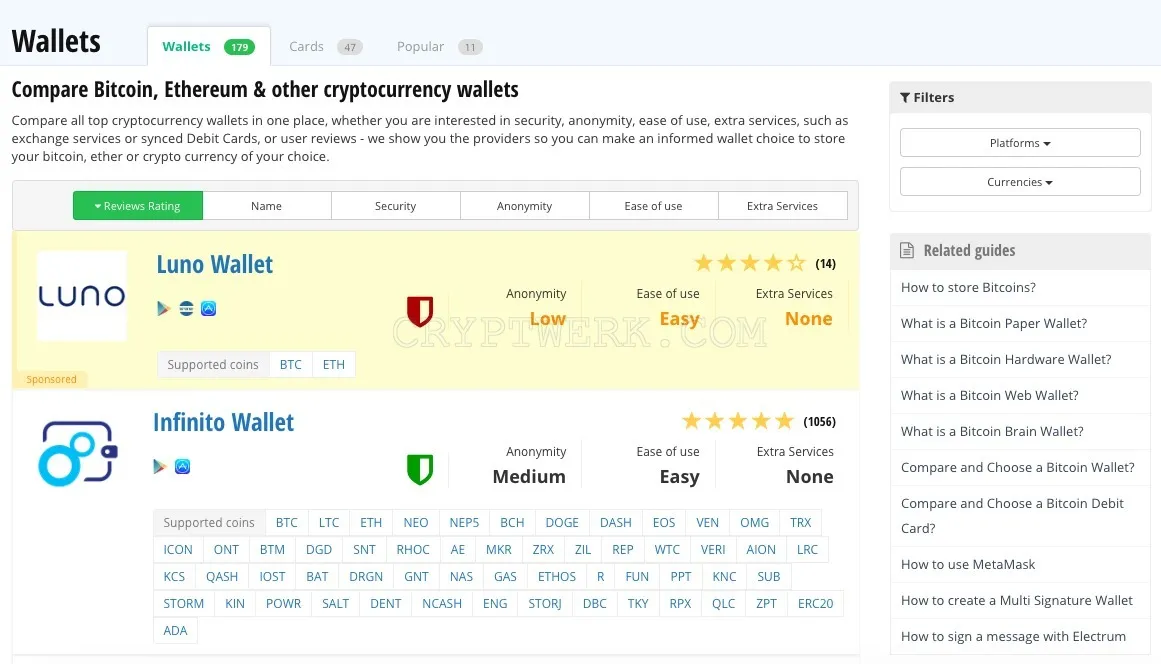Click the red security shield for Luno
Image resolution: width=1161 pixels, height=664 pixels.
[x=420, y=312]
